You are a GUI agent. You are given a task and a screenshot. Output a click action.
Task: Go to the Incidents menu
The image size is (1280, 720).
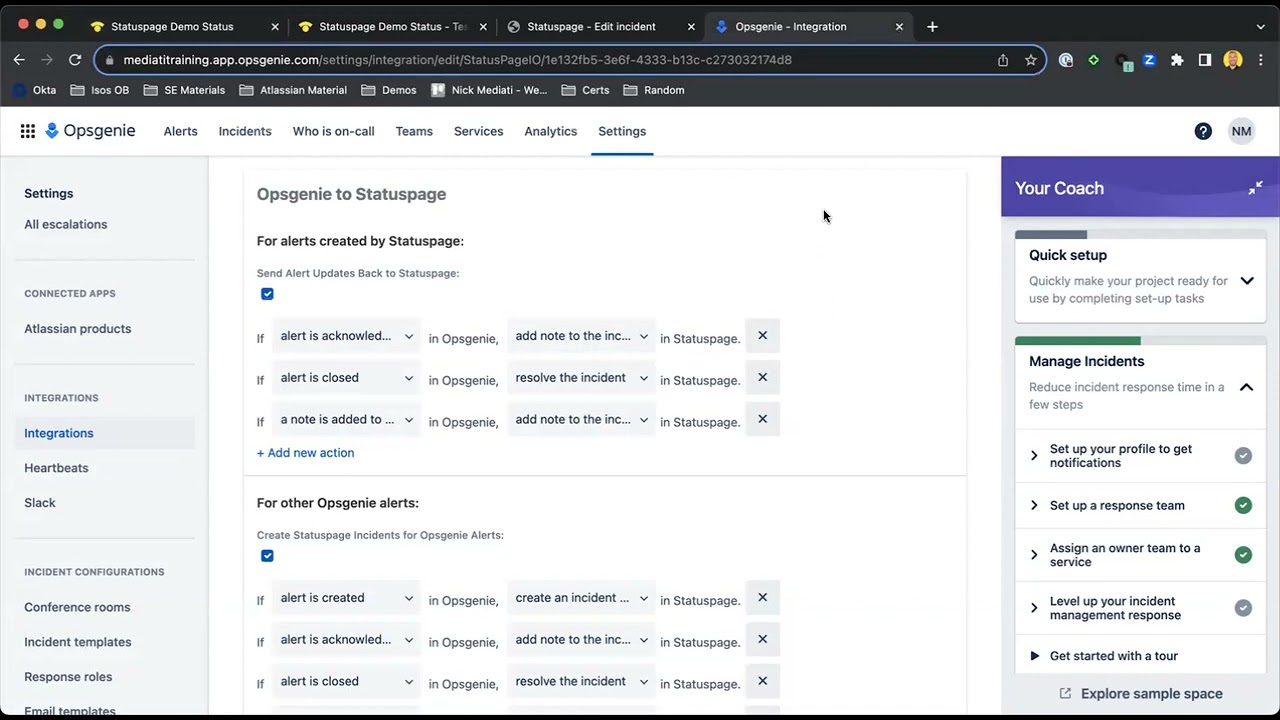pos(245,131)
